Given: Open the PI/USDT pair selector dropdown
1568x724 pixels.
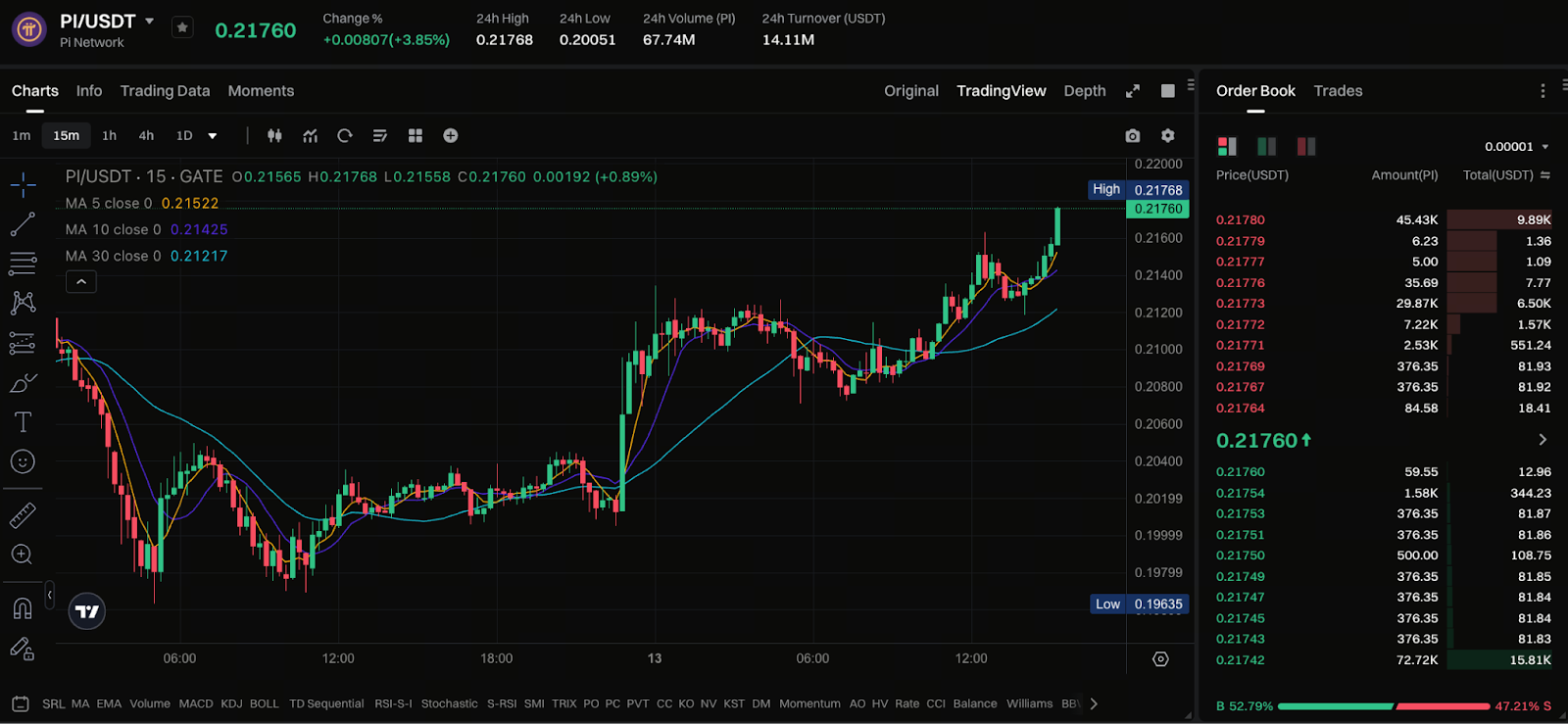Looking at the screenshot, I should tap(150, 21).
